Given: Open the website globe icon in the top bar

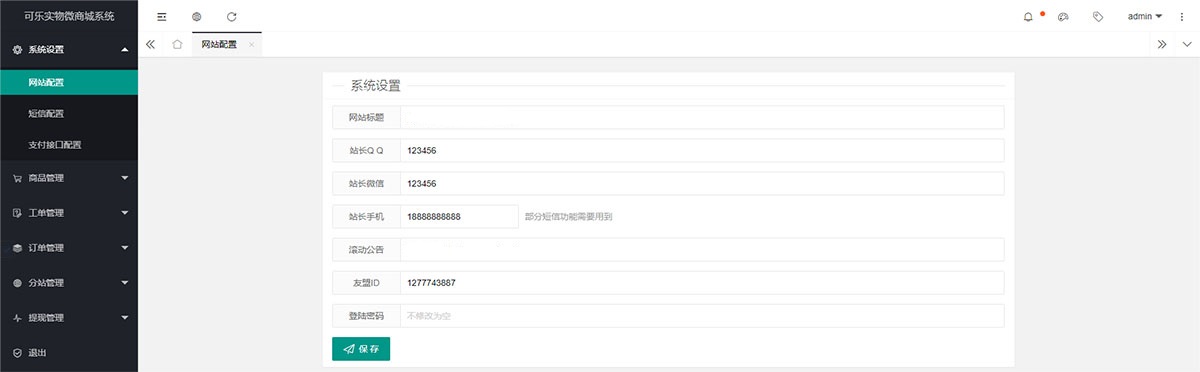Looking at the screenshot, I should click(197, 17).
